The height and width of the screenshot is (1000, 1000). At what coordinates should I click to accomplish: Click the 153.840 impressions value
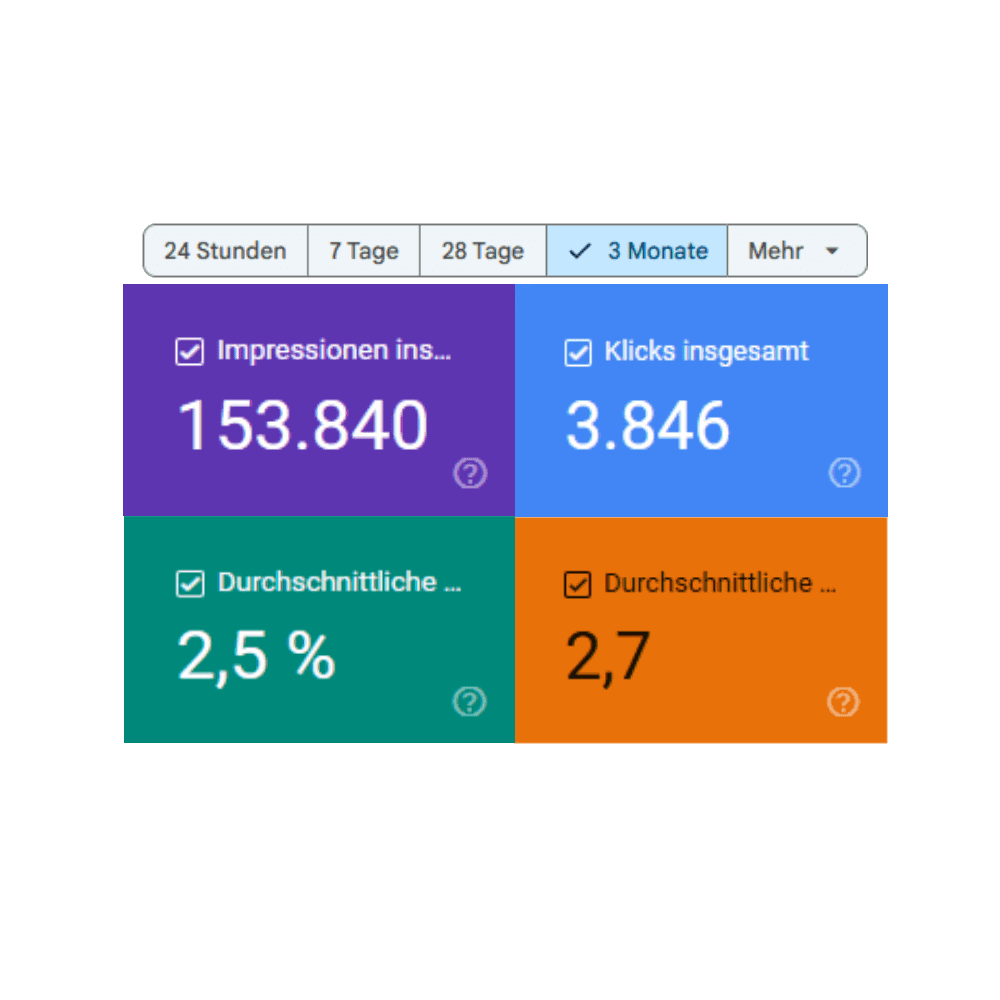coord(303,425)
